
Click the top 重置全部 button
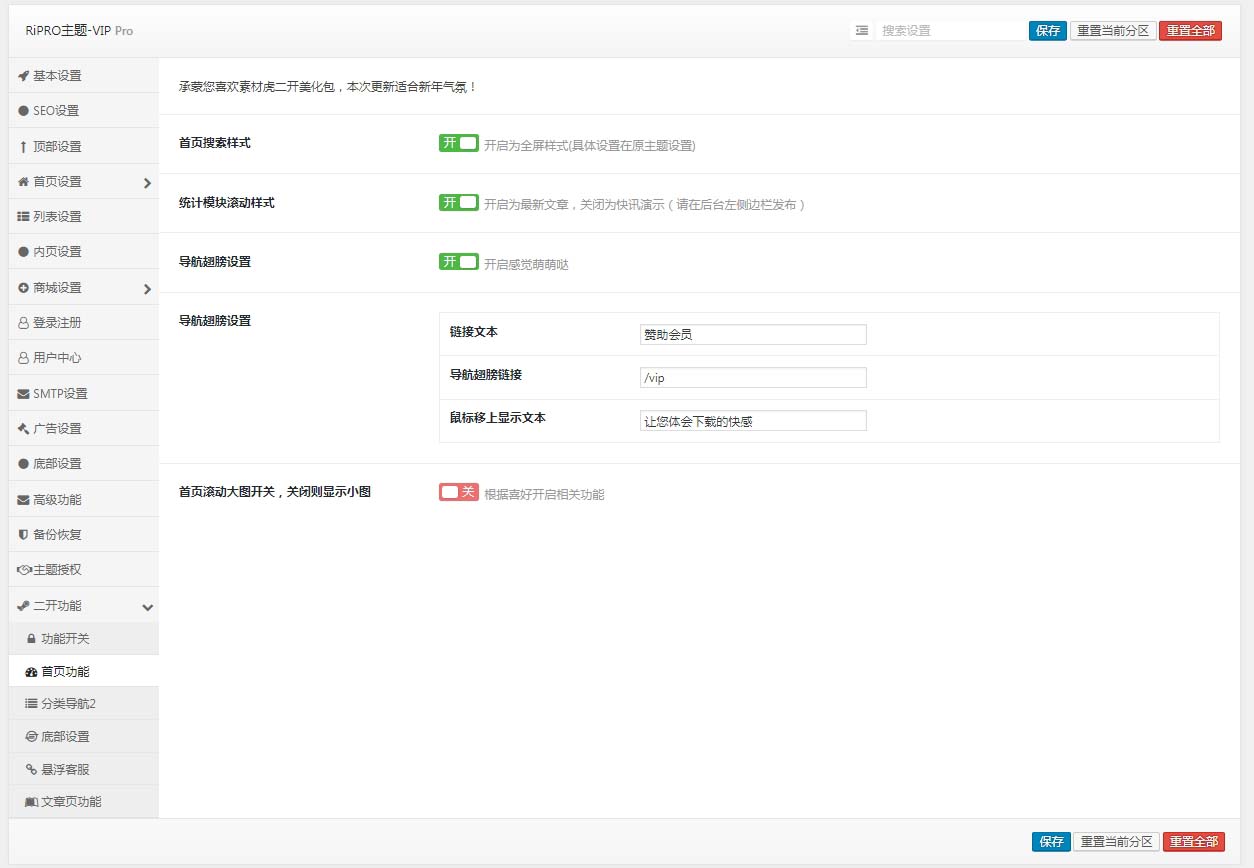[1191, 31]
